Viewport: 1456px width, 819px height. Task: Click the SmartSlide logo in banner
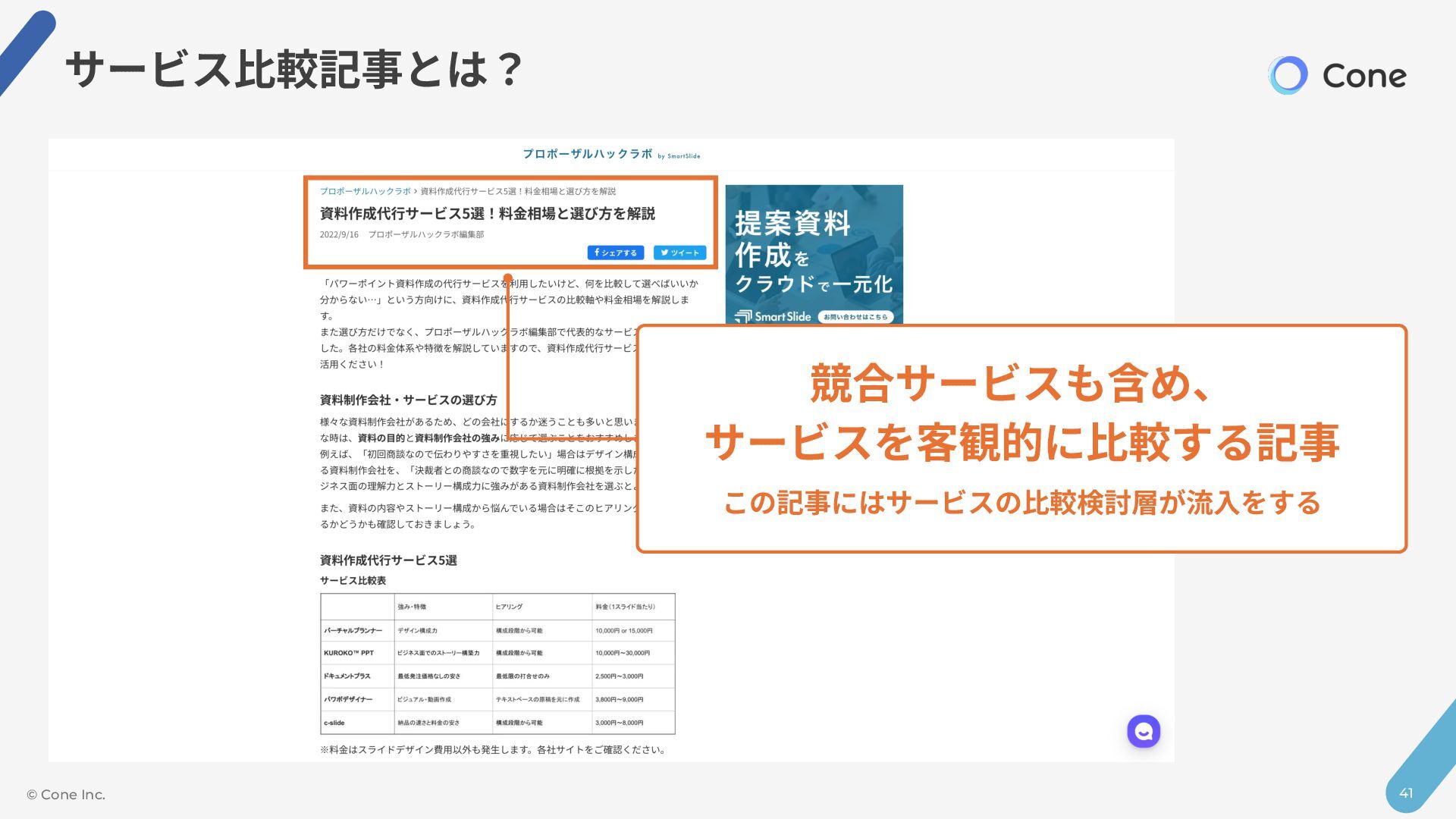tap(773, 317)
